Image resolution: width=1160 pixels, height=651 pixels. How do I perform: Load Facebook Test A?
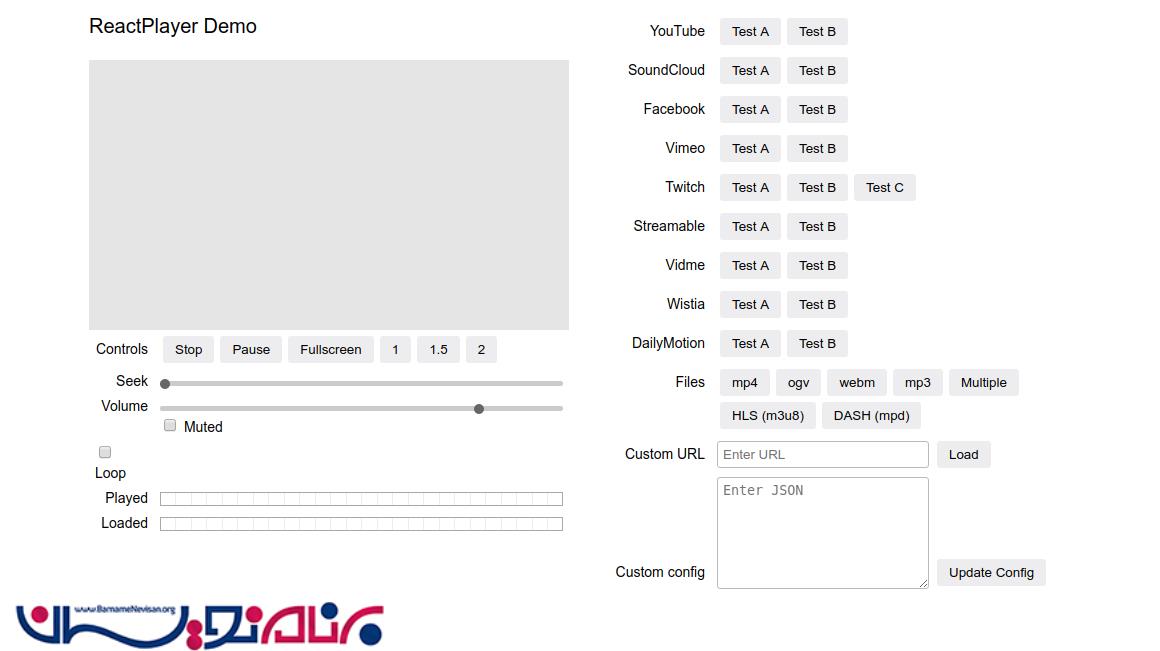[x=750, y=109]
